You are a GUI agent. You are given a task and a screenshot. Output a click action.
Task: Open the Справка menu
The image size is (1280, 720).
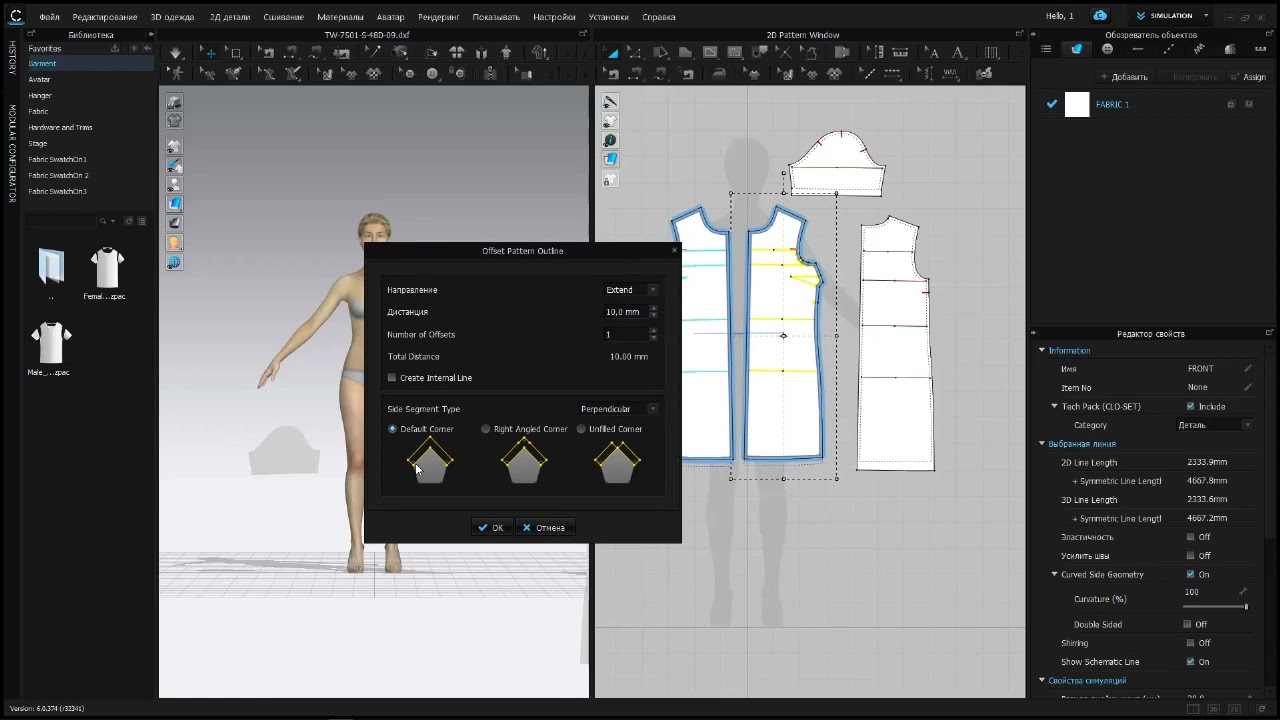658,17
